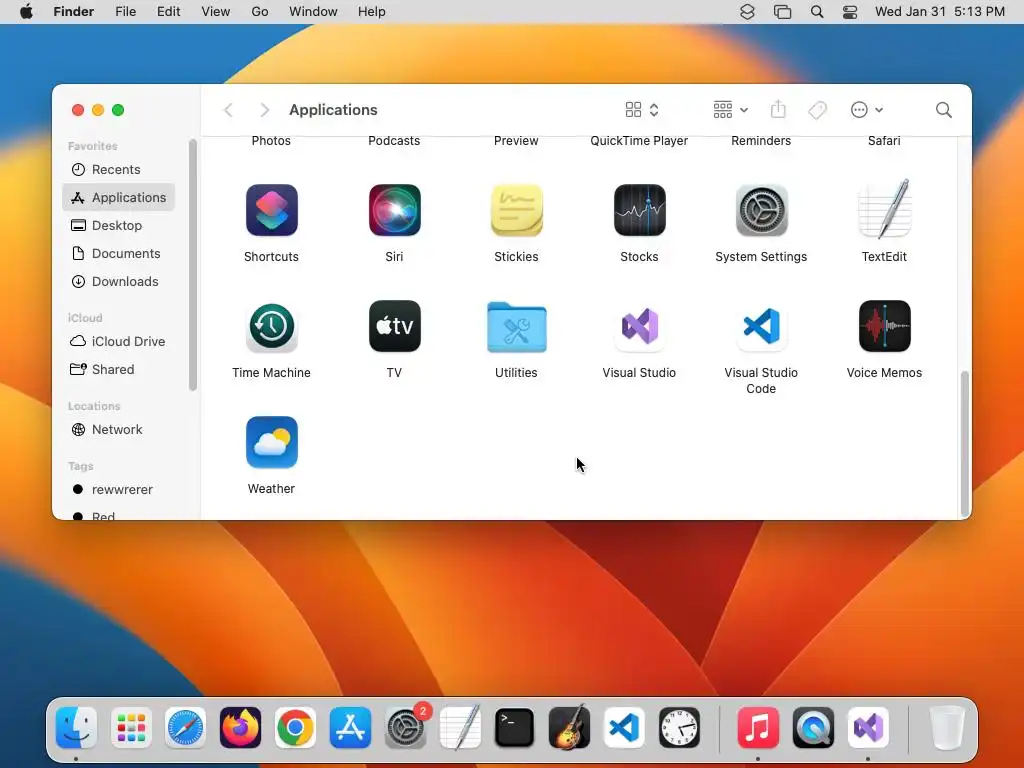Open the Window menu
1024x768 pixels.
coord(313,12)
